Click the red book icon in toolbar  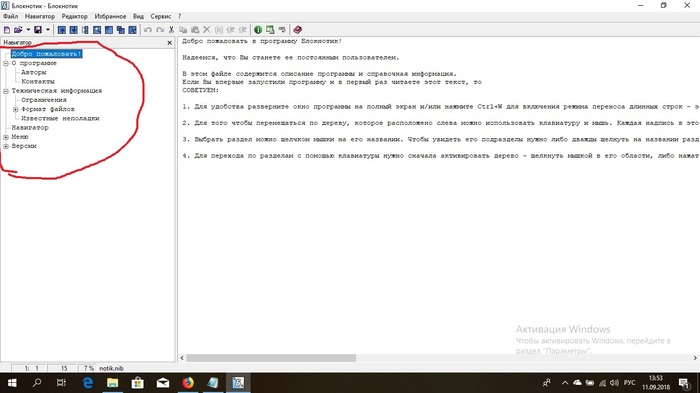coord(297,30)
